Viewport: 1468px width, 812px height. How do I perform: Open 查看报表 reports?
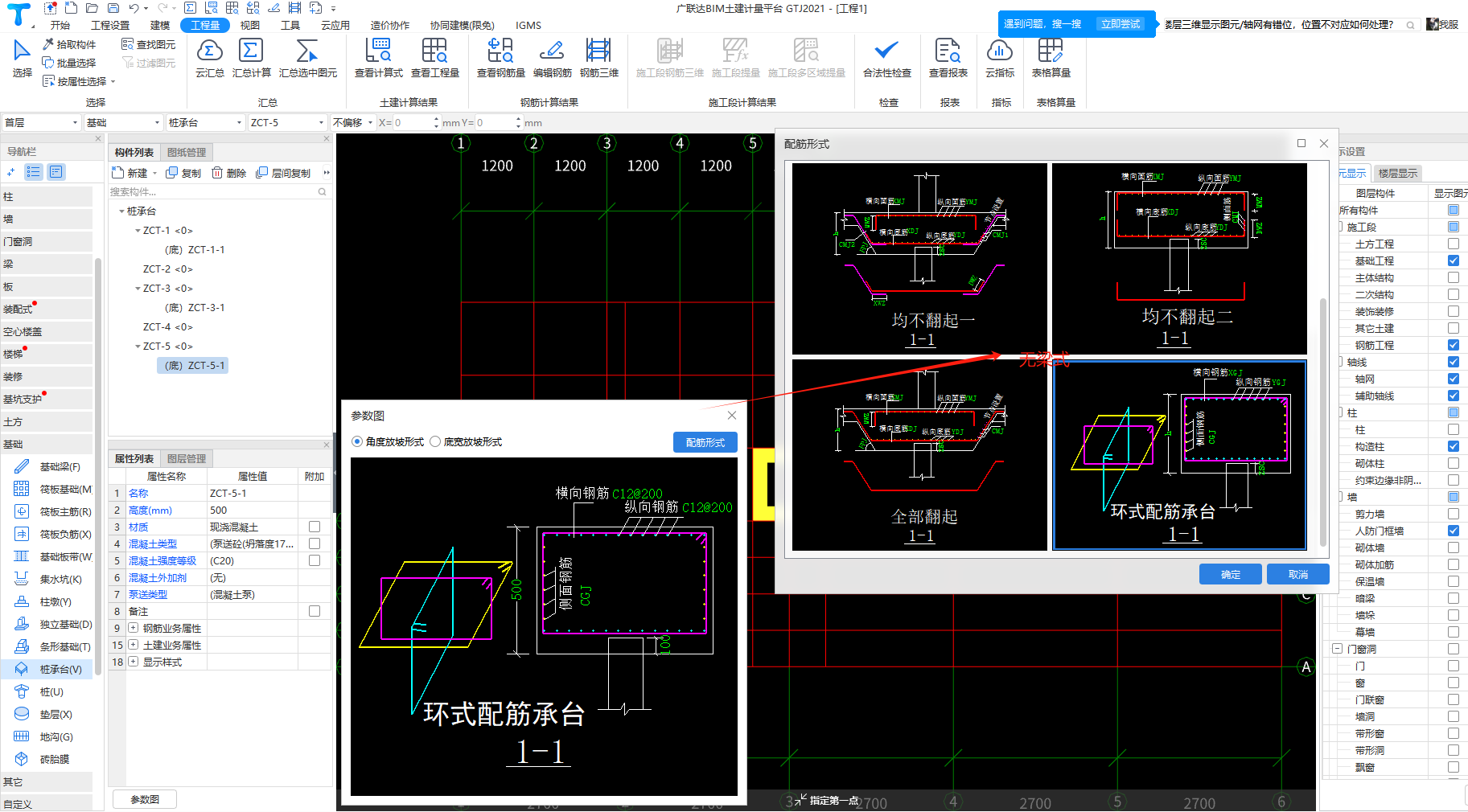(x=948, y=58)
